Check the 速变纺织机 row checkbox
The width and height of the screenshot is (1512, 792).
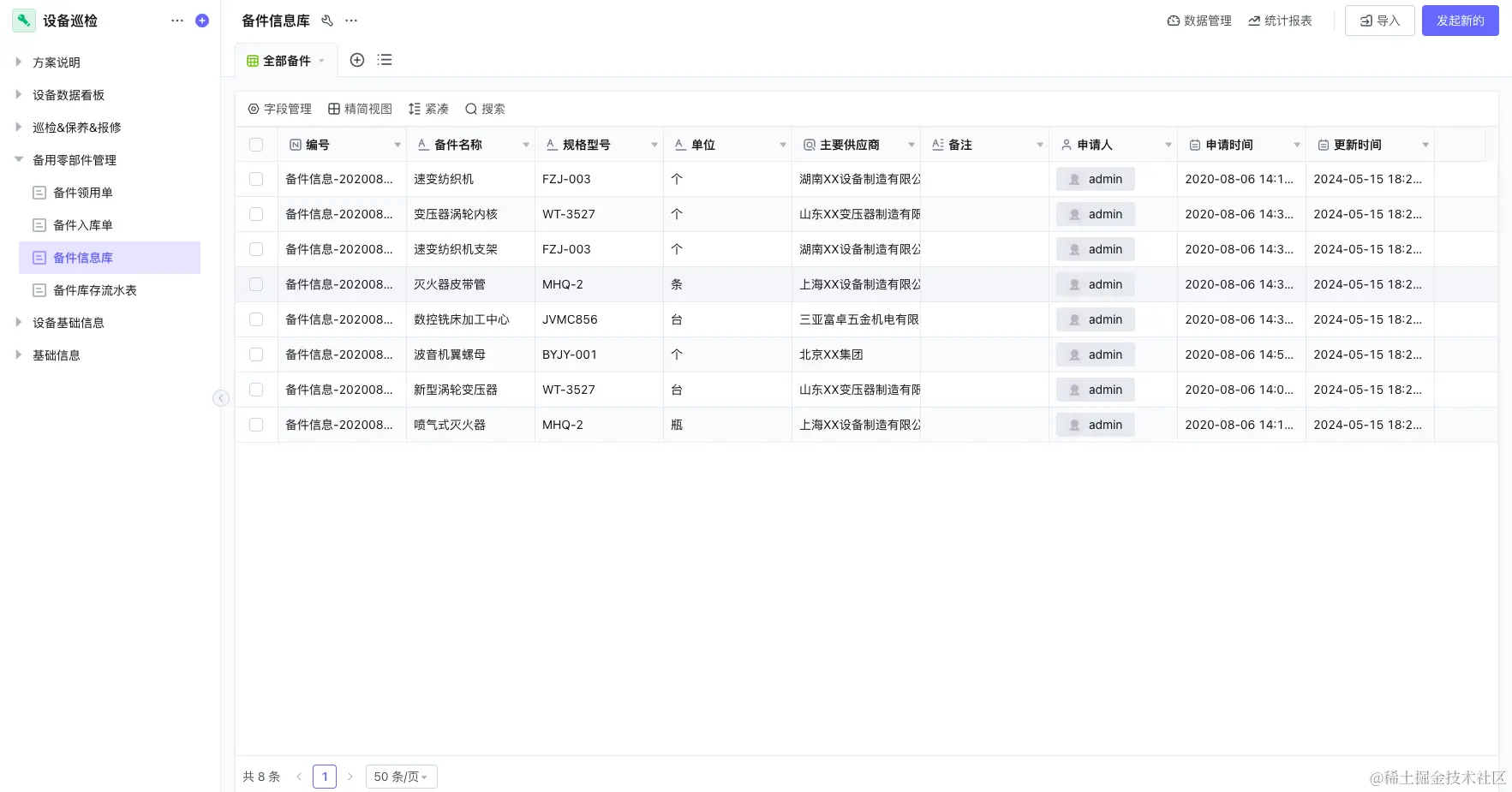click(256, 179)
